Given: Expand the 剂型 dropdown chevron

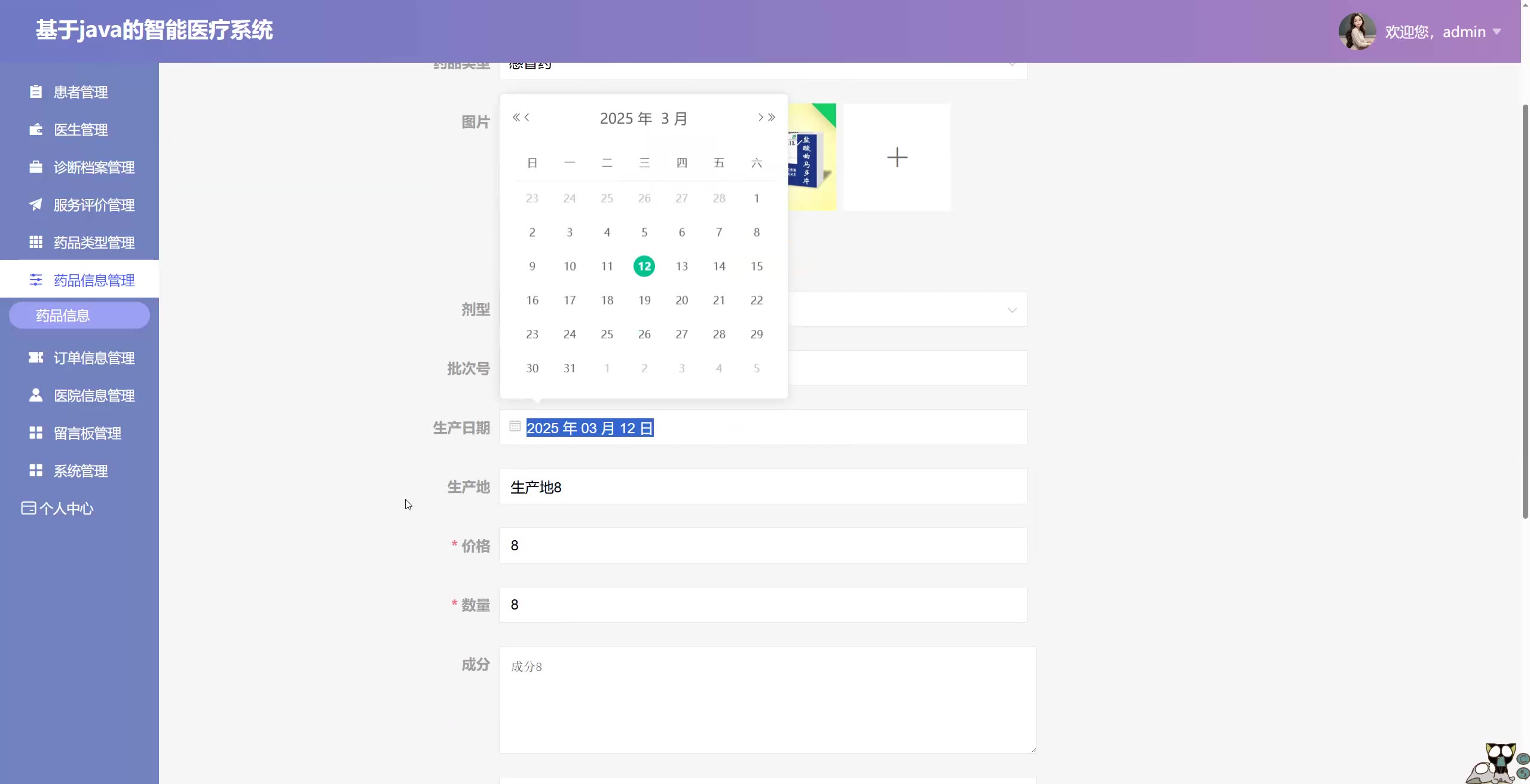Looking at the screenshot, I should tap(1011, 310).
